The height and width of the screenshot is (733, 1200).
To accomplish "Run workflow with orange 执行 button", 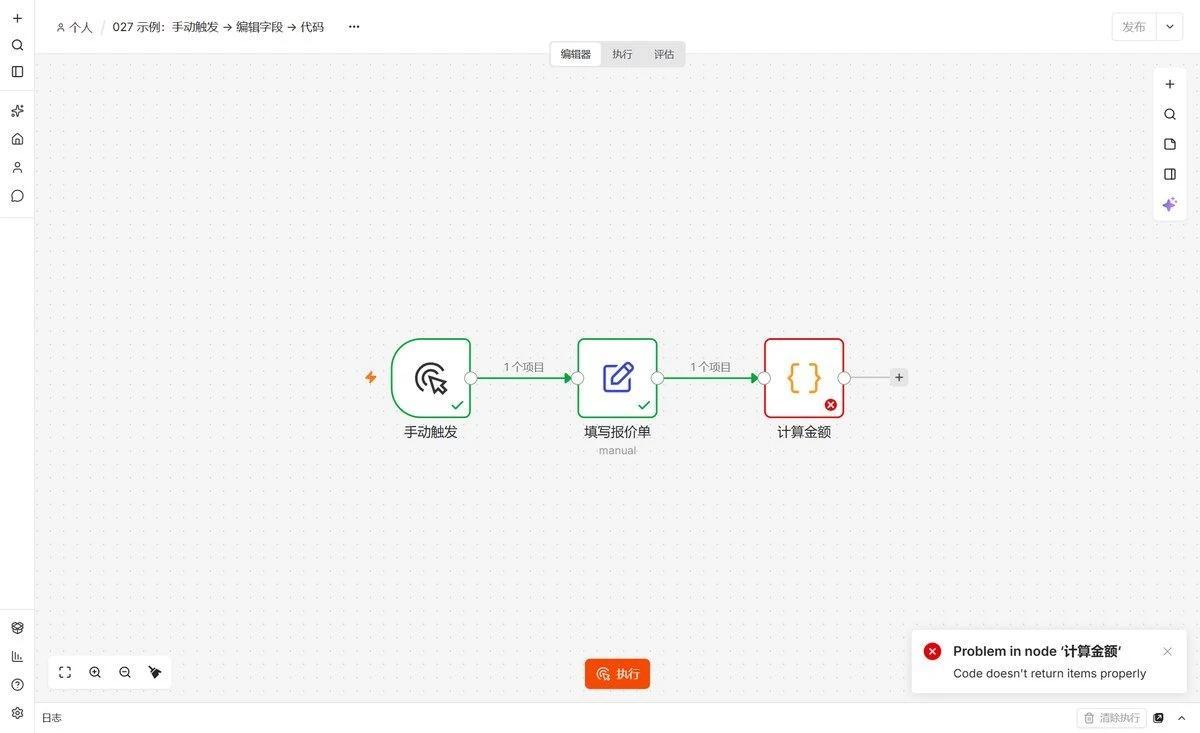I will tap(617, 674).
